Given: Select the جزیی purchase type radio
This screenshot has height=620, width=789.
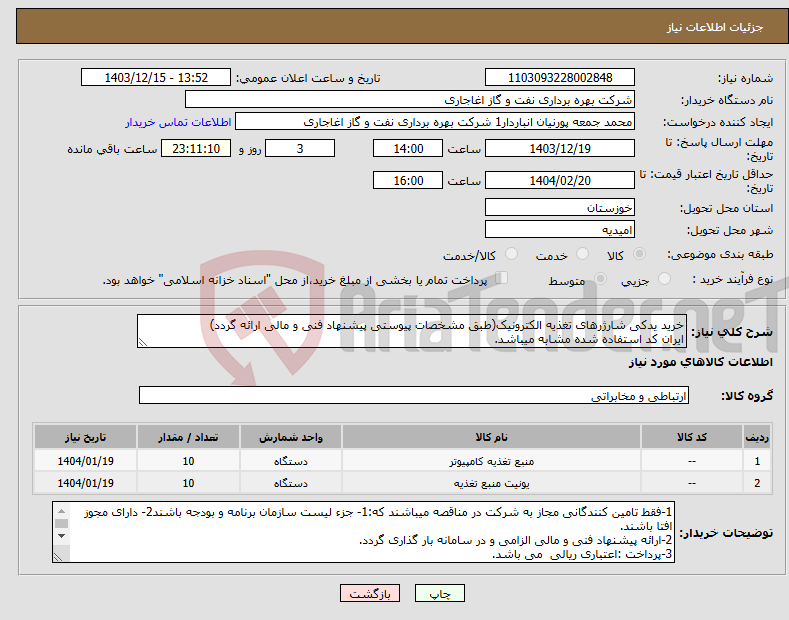Looking at the screenshot, I should (x=664, y=278).
